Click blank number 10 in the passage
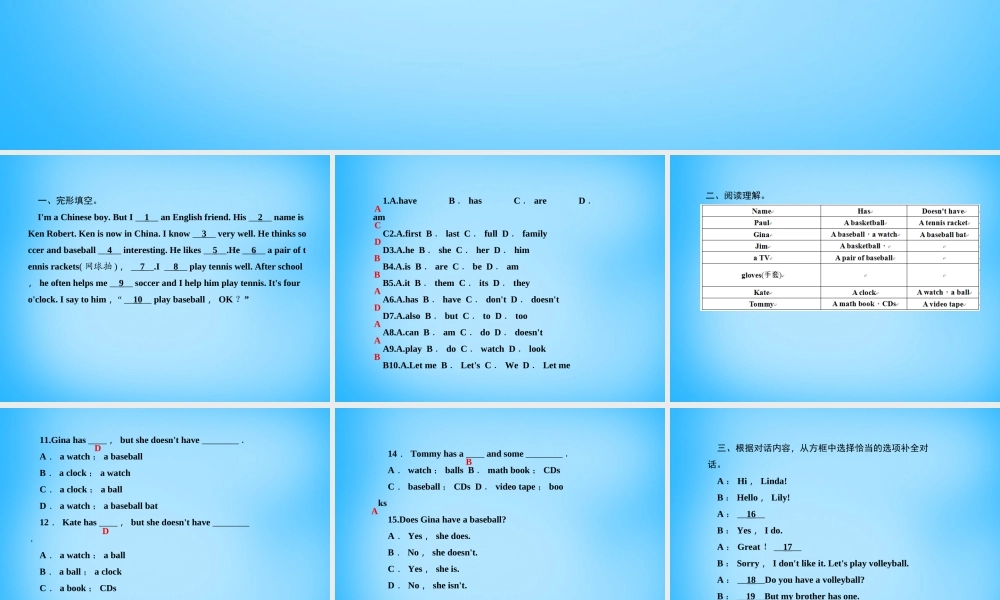1000x600 pixels. tap(138, 300)
